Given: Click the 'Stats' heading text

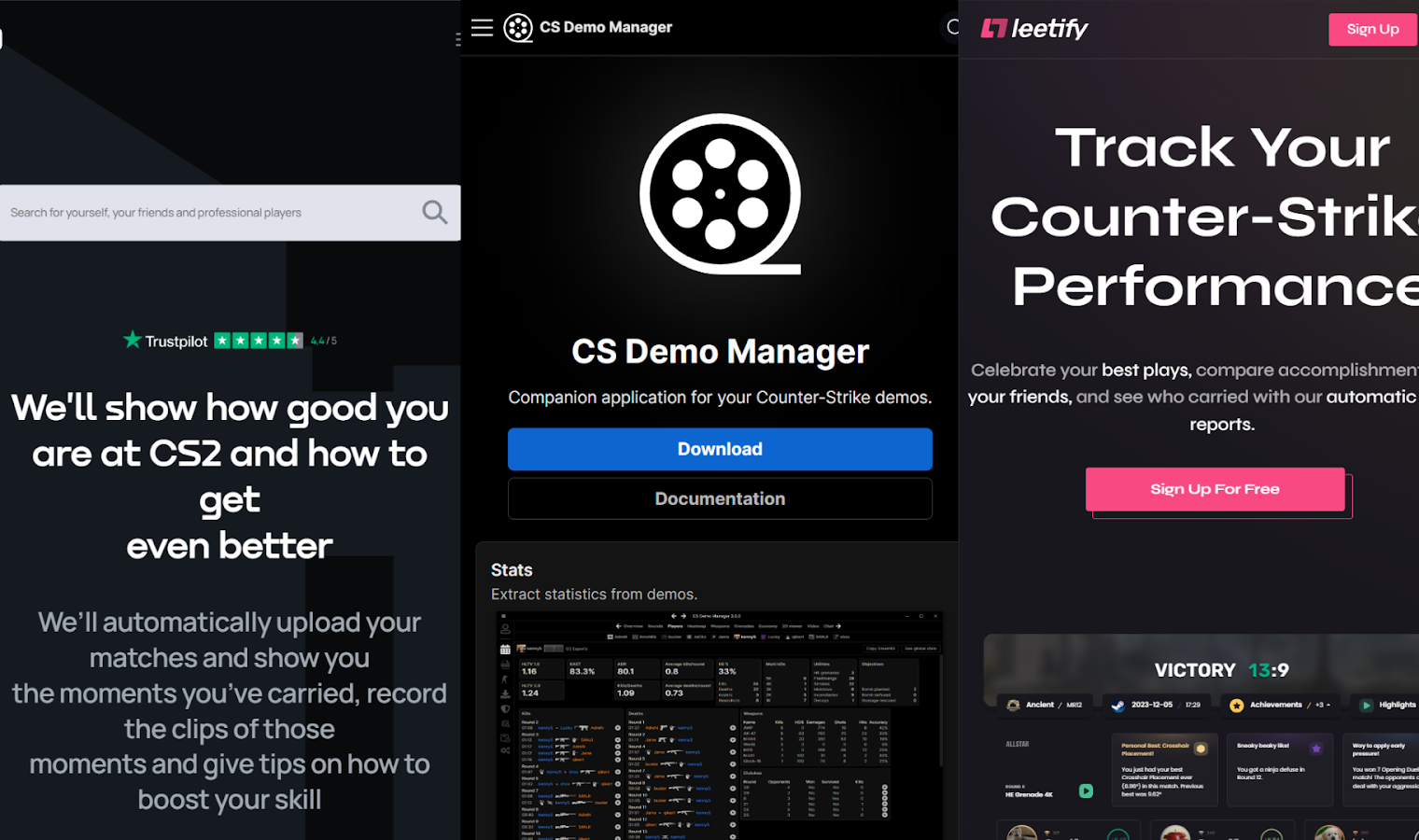Looking at the screenshot, I should [512, 570].
